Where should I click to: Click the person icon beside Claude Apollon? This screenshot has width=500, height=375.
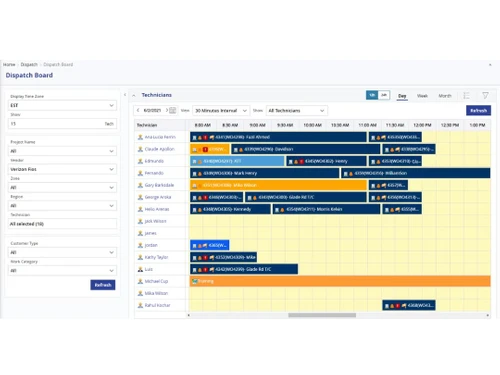tap(140, 149)
